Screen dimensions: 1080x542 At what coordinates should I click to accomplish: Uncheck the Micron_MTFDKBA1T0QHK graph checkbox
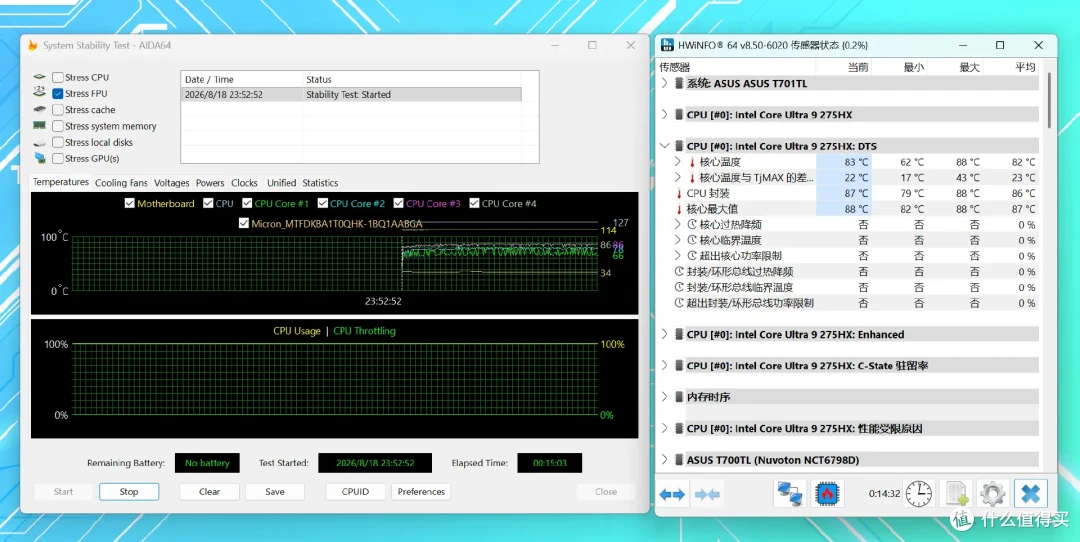click(x=243, y=223)
